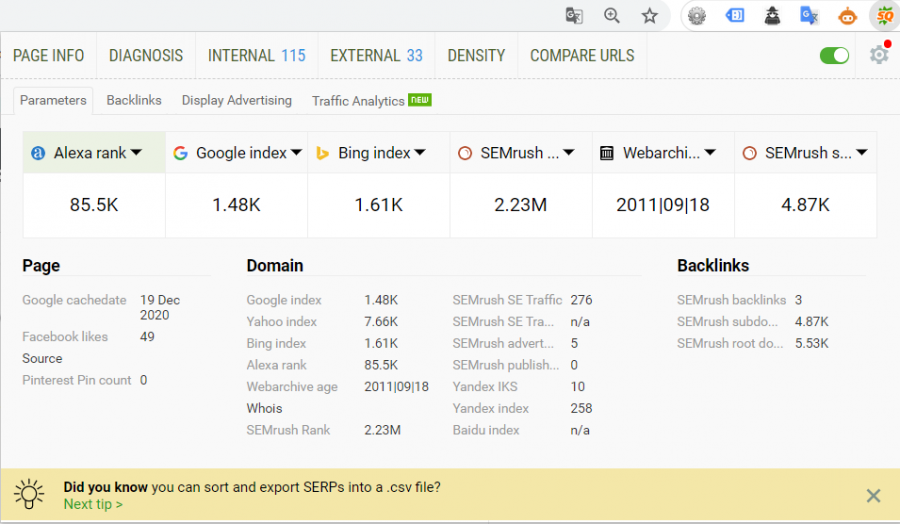Click Yahoo index label under Domain
This screenshot has height=524, width=900.
[x=281, y=322]
